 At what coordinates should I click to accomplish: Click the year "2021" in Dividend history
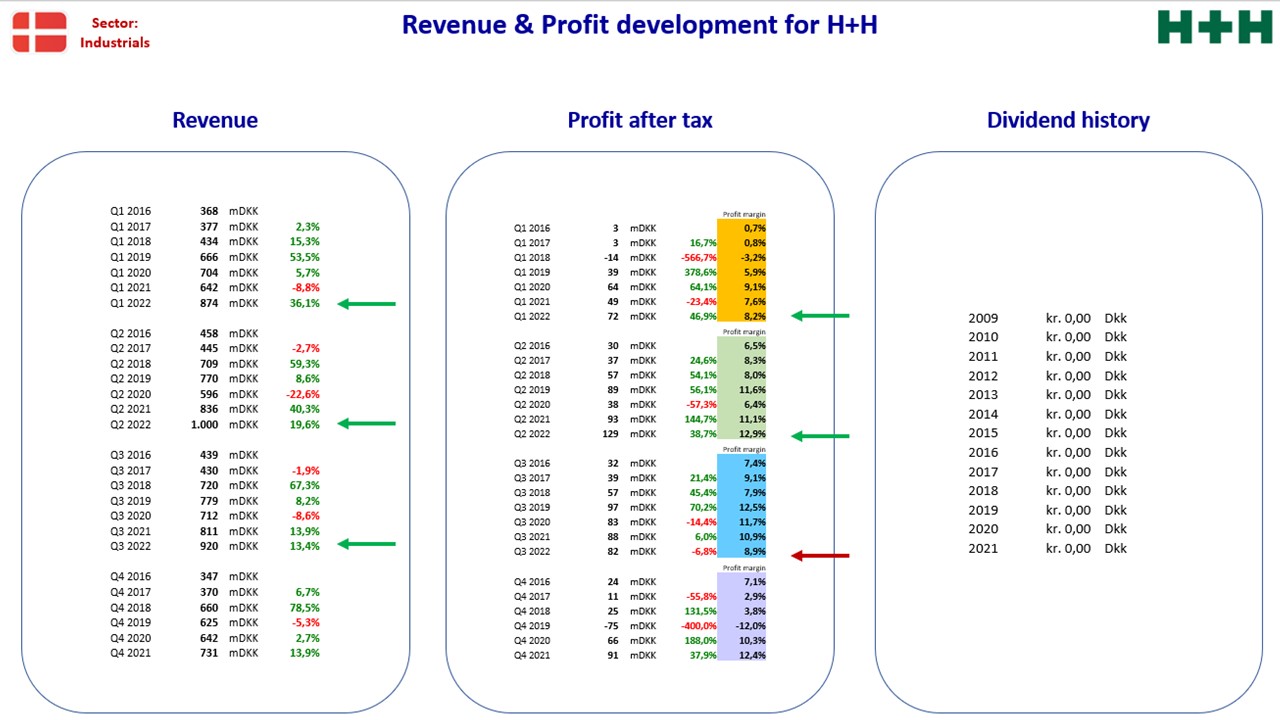tap(983, 548)
